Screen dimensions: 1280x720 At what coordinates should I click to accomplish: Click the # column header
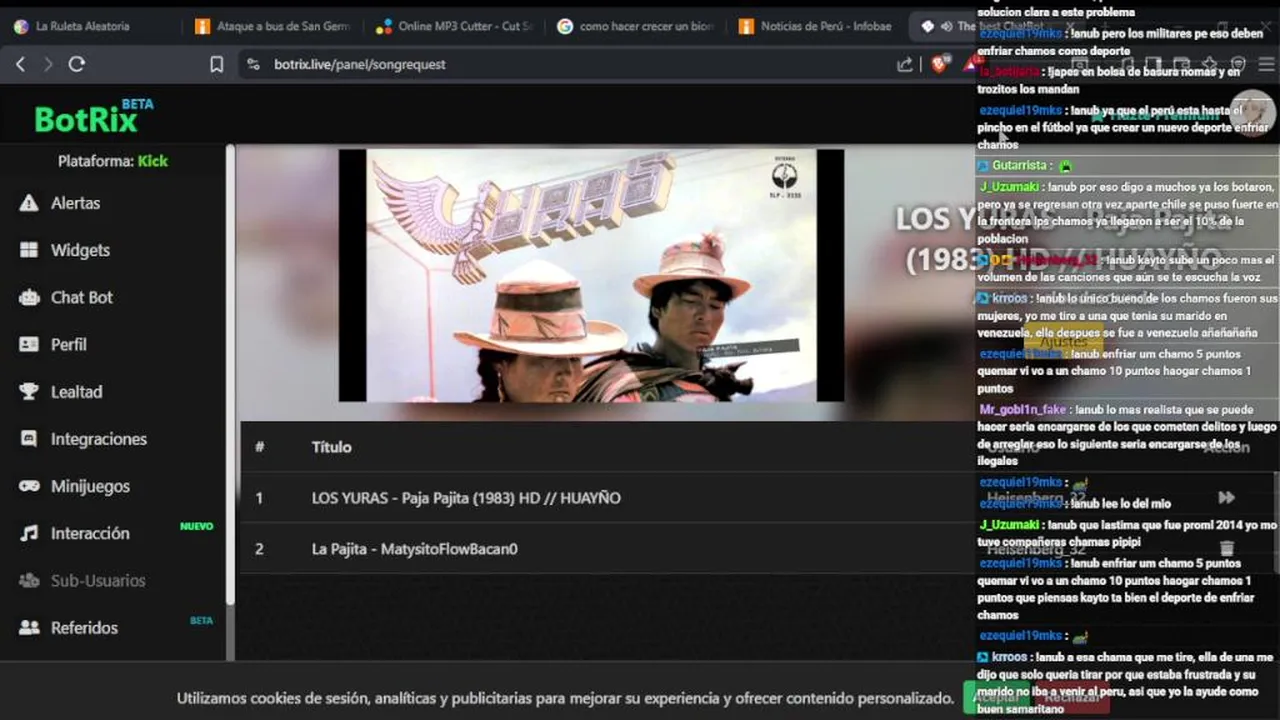(x=259, y=447)
